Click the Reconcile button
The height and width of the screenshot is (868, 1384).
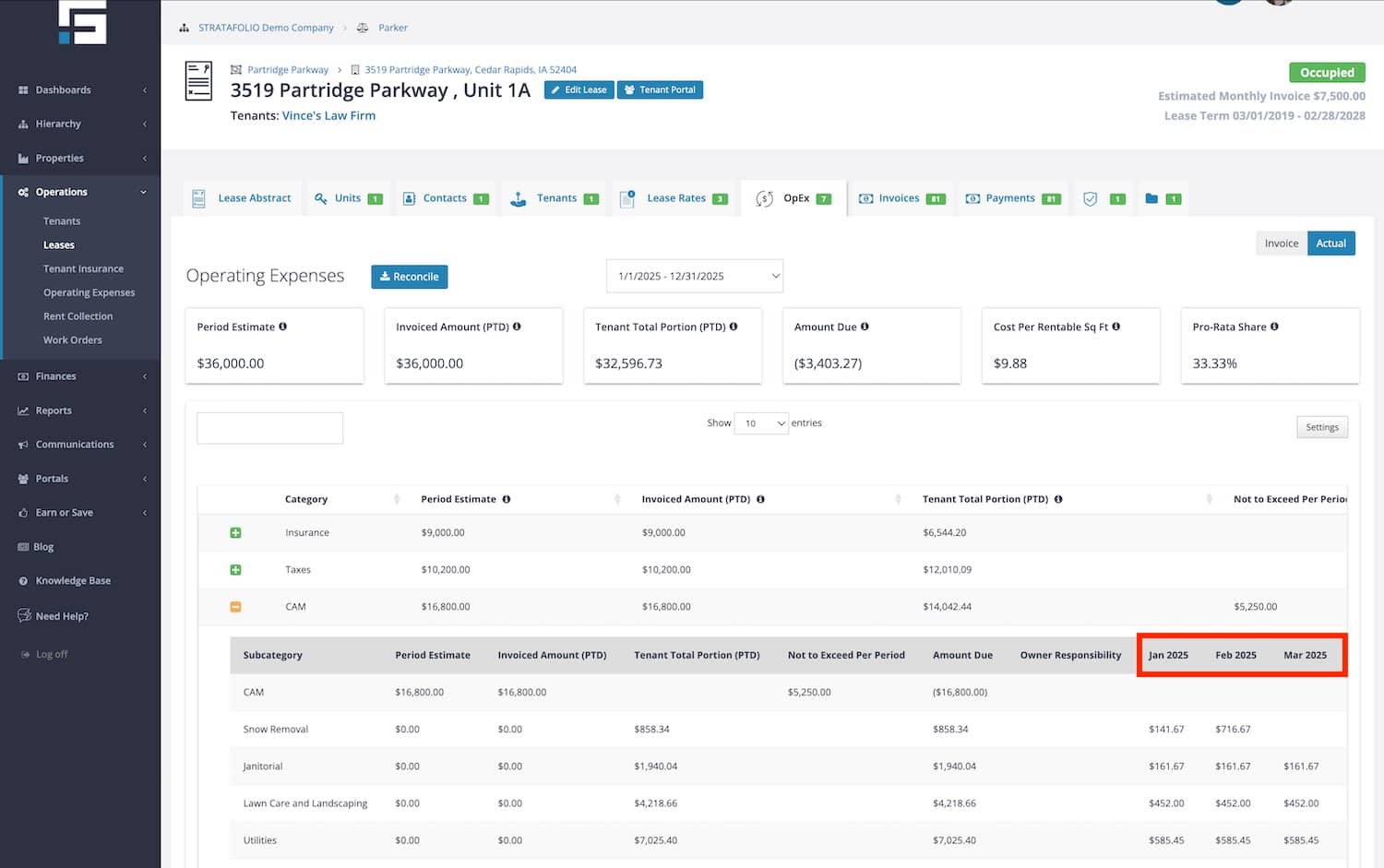pos(409,277)
